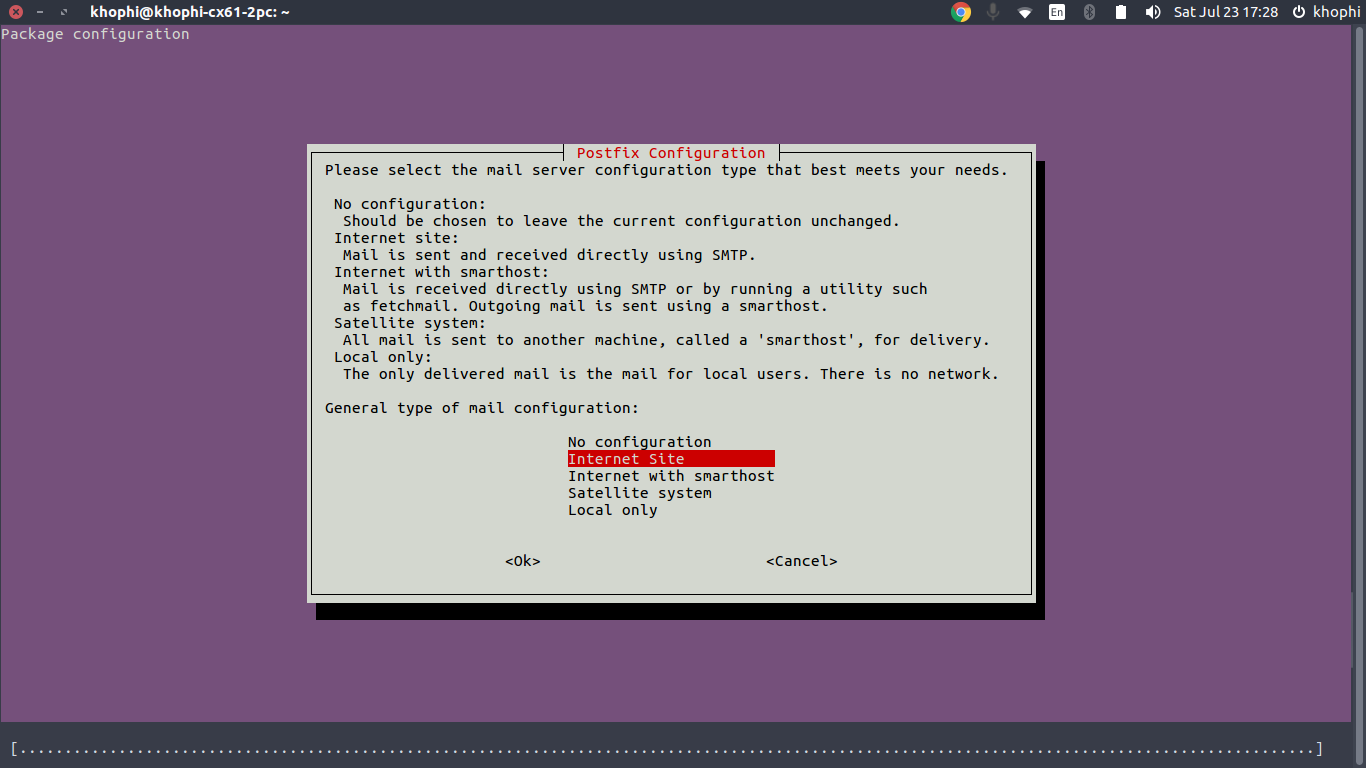Open the microphone indicator in top bar
The image size is (1366, 768).
point(993,12)
